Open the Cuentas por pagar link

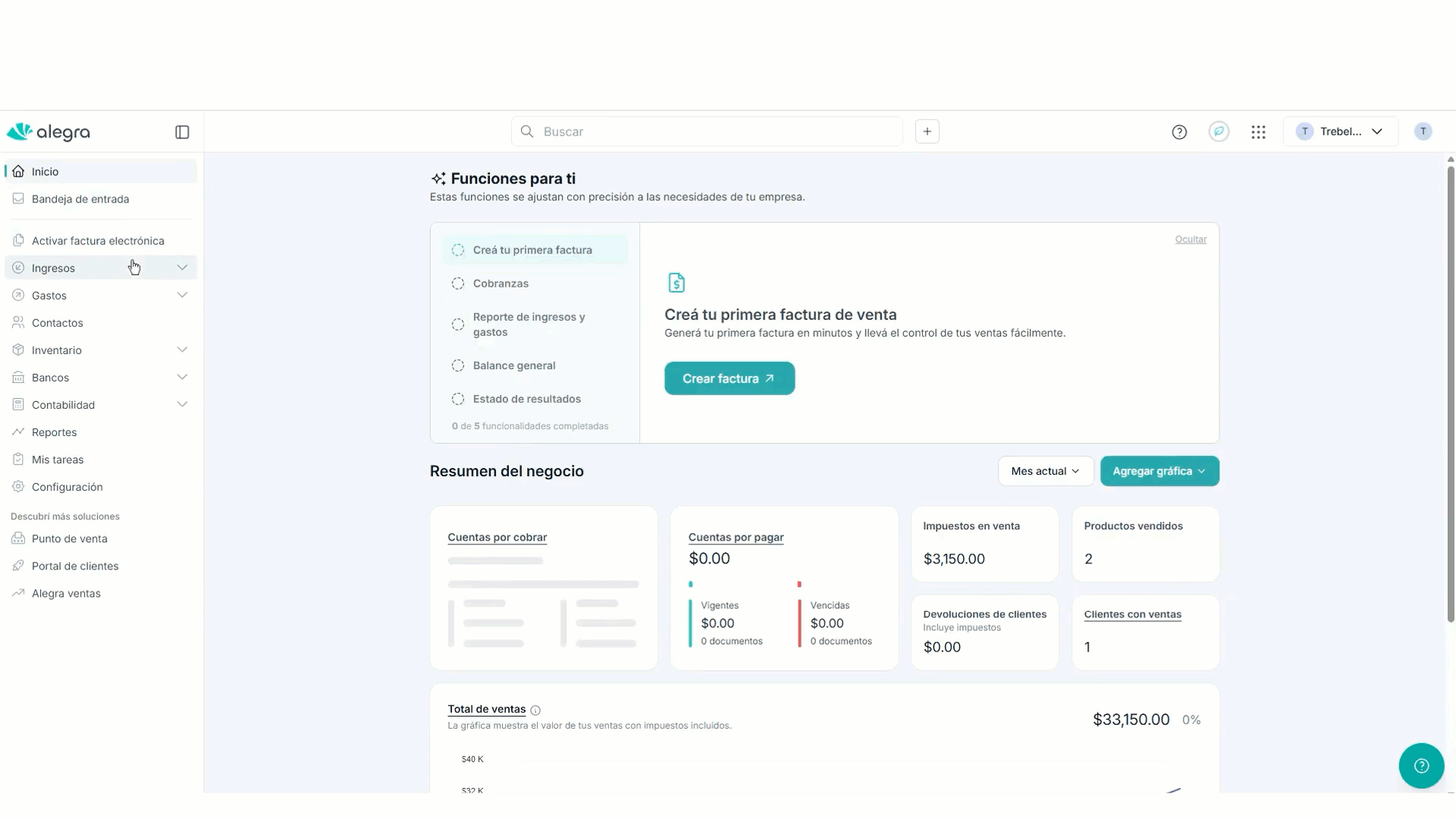coord(736,537)
